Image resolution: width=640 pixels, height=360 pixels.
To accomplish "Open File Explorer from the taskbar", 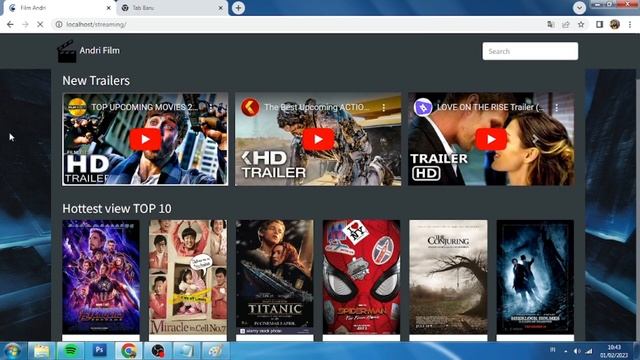I will click(41, 351).
